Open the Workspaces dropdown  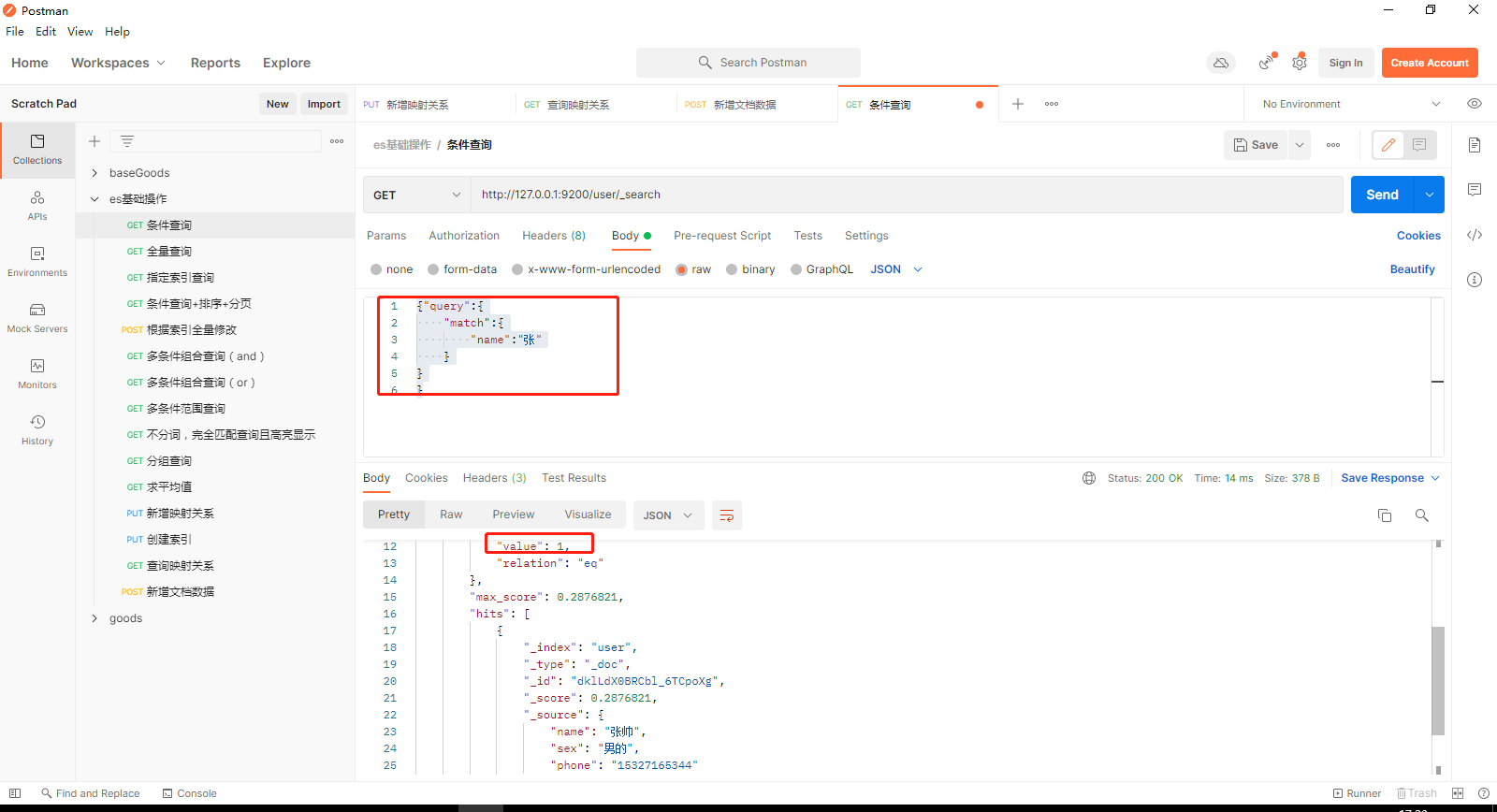click(x=118, y=63)
